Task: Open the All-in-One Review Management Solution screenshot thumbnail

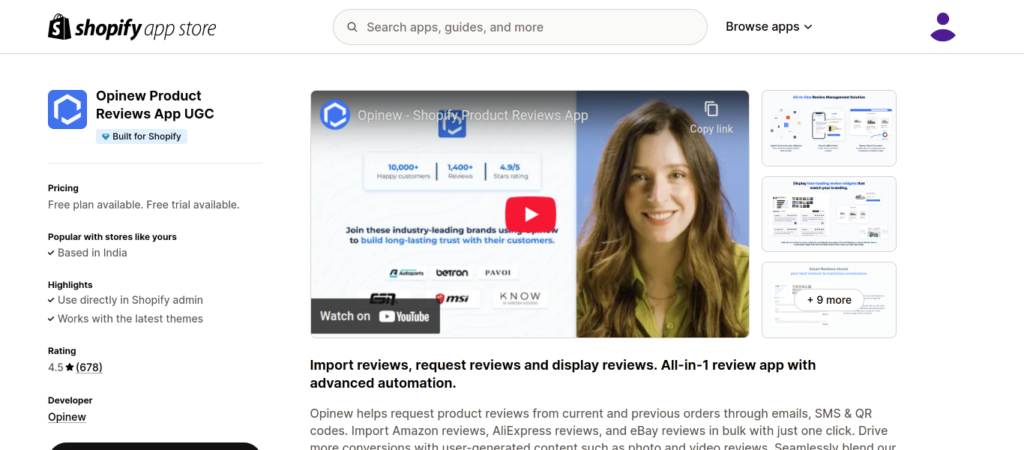Action: (x=829, y=128)
